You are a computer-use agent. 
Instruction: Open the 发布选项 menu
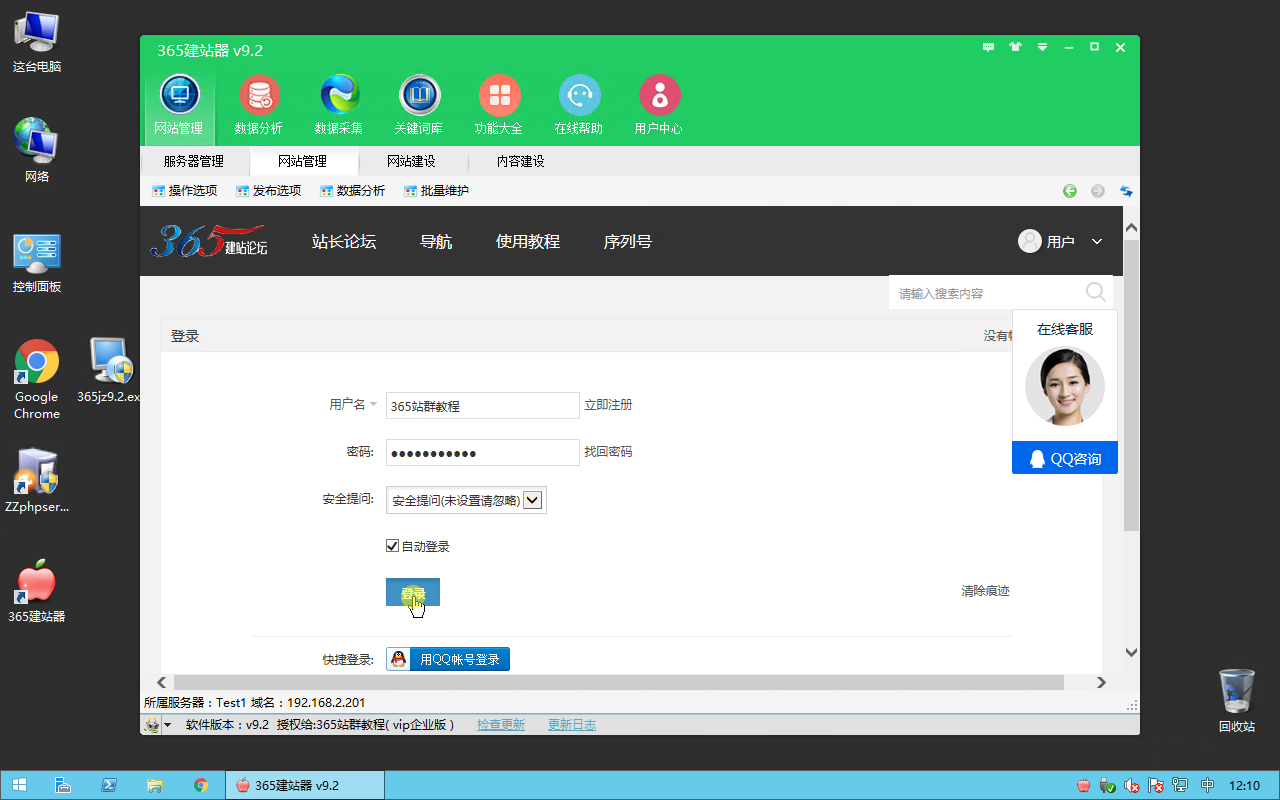pyautogui.click(x=268, y=191)
